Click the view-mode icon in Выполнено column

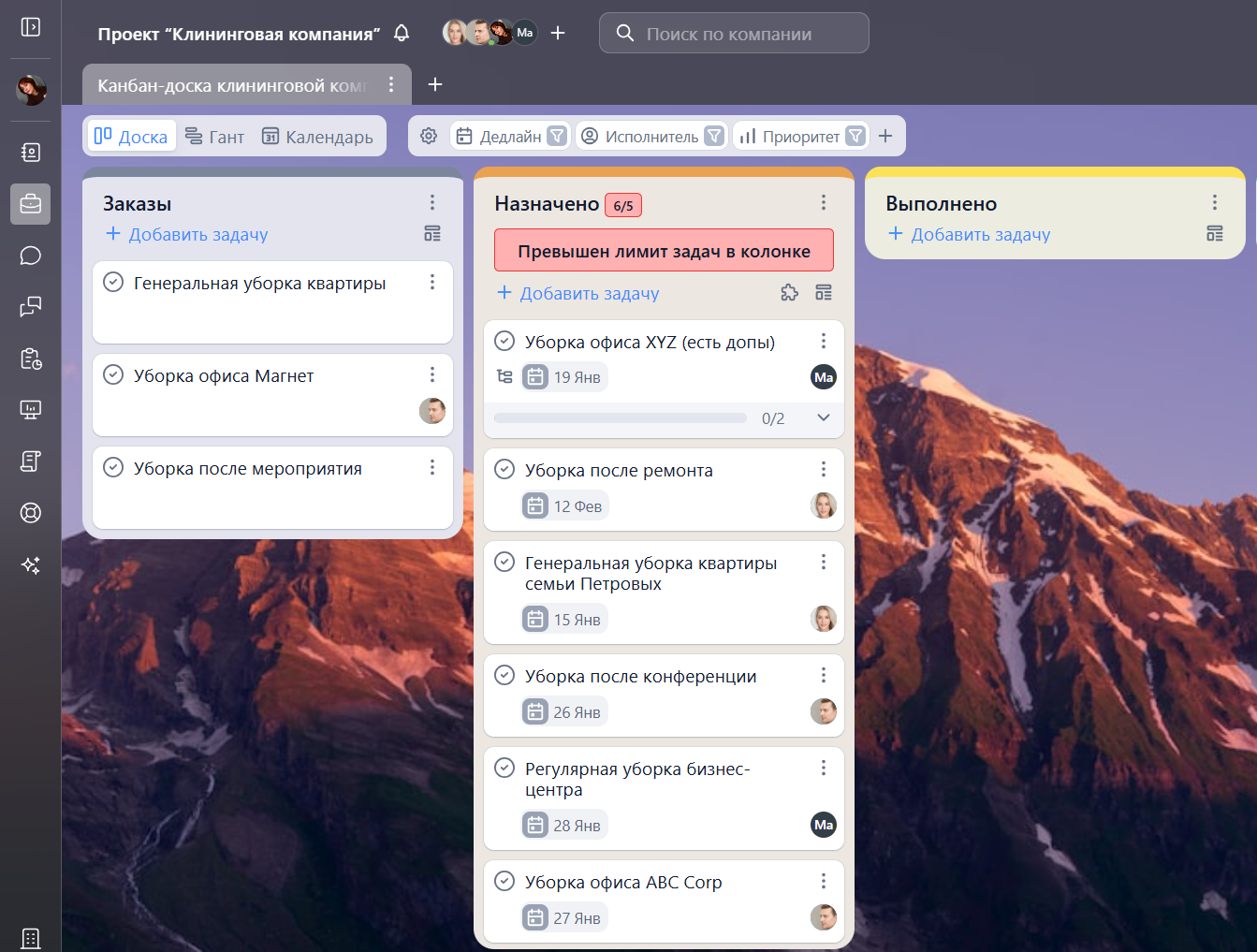[1214, 234]
